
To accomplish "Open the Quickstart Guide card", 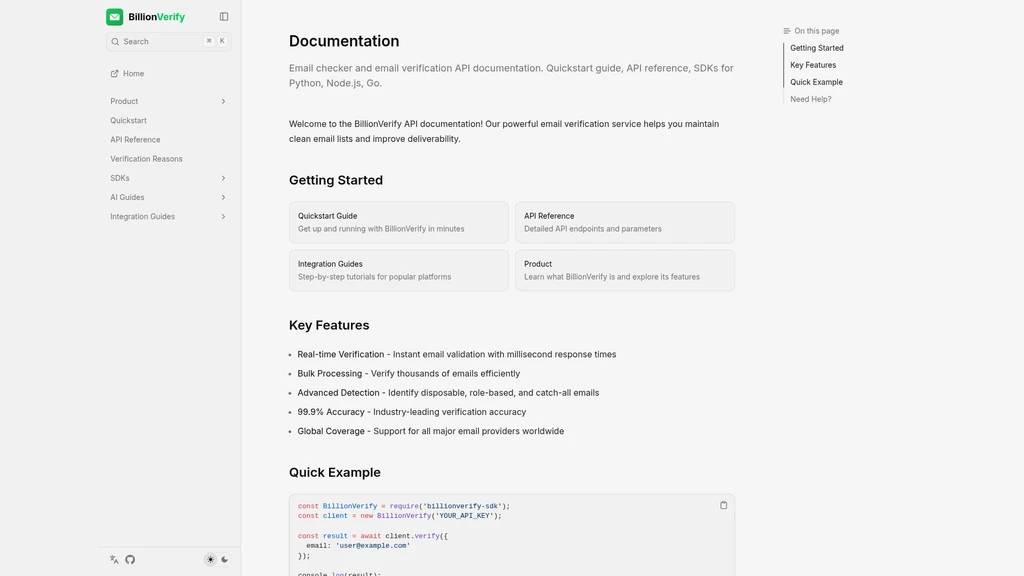I will point(398,222).
